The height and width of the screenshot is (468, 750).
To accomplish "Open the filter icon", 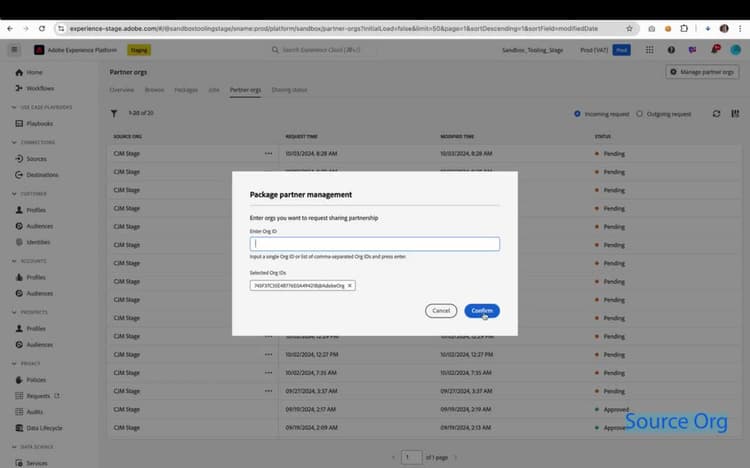I will click(x=114, y=113).
